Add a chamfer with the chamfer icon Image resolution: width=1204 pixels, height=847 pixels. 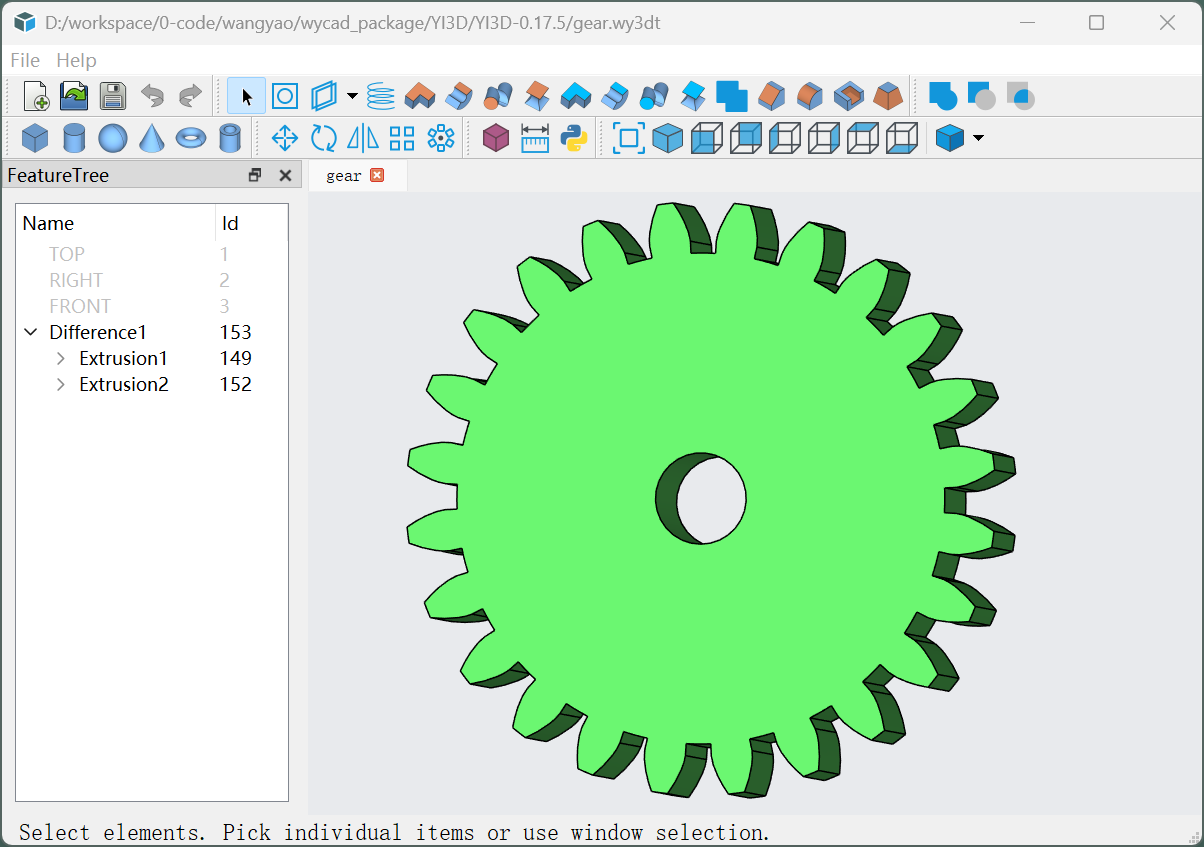pos(771,96)
